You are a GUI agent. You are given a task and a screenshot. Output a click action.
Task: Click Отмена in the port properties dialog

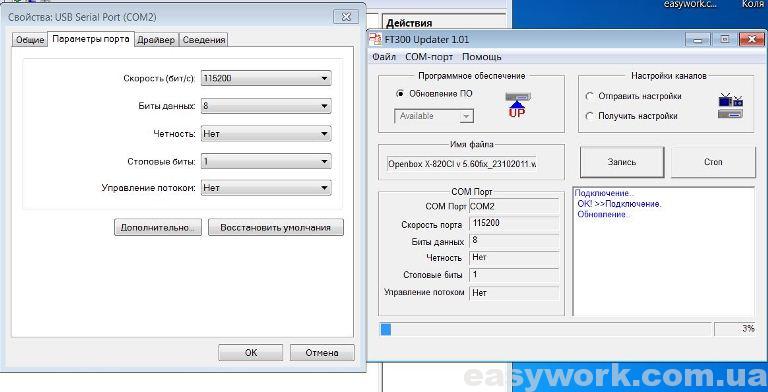pos(322,352)
